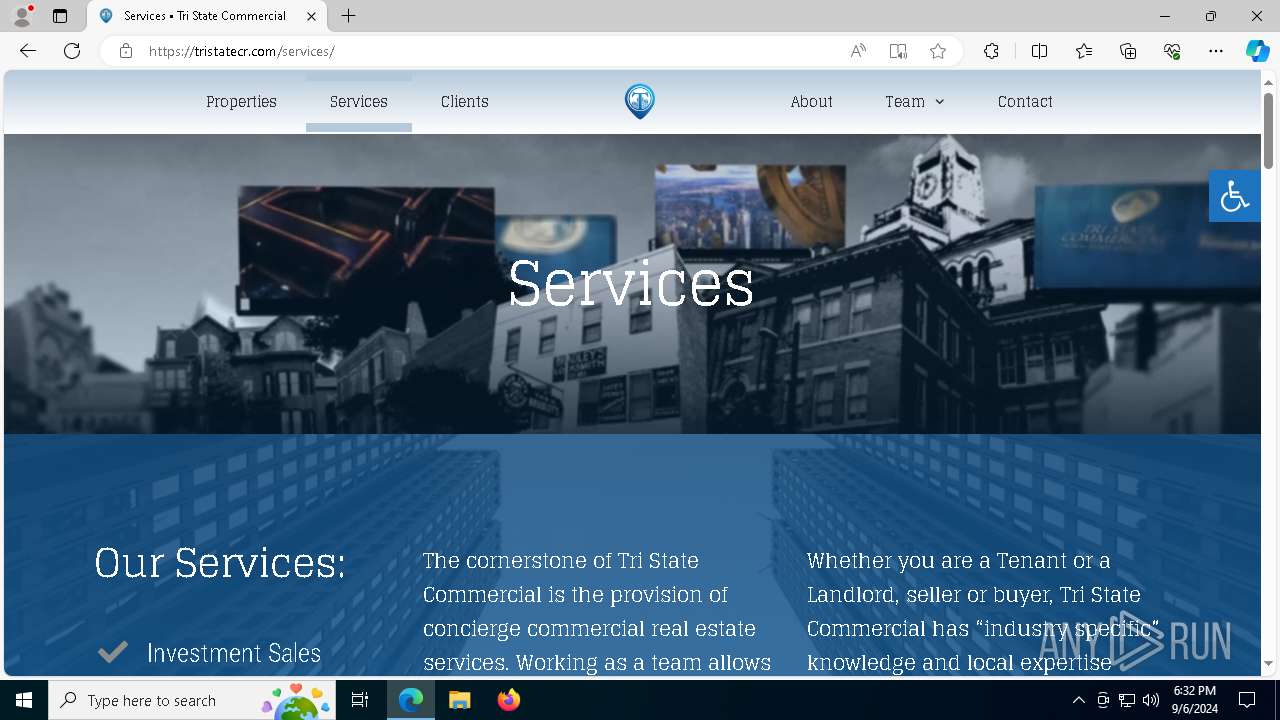This screenshot has height=720, width=1280.
Task: Click the scrollbar down arrow
Action: tap(1268, 664)
